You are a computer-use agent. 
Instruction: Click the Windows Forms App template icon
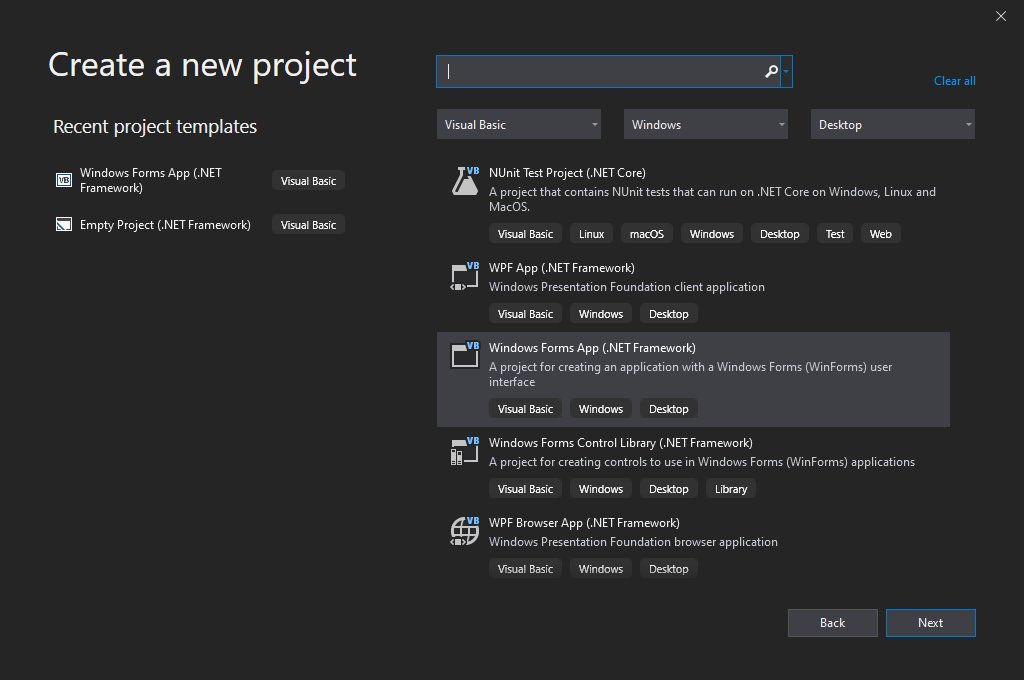pyautogui.click(x=464, y=356)
